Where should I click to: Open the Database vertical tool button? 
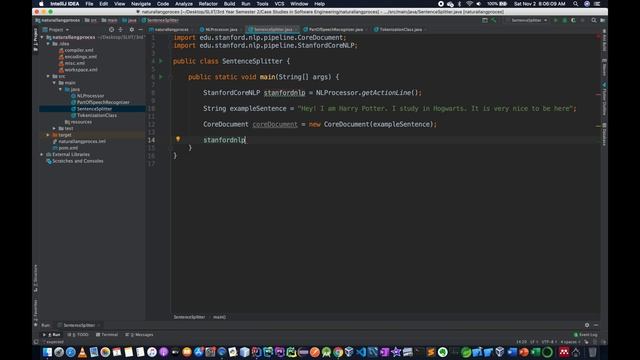point(604,134)
